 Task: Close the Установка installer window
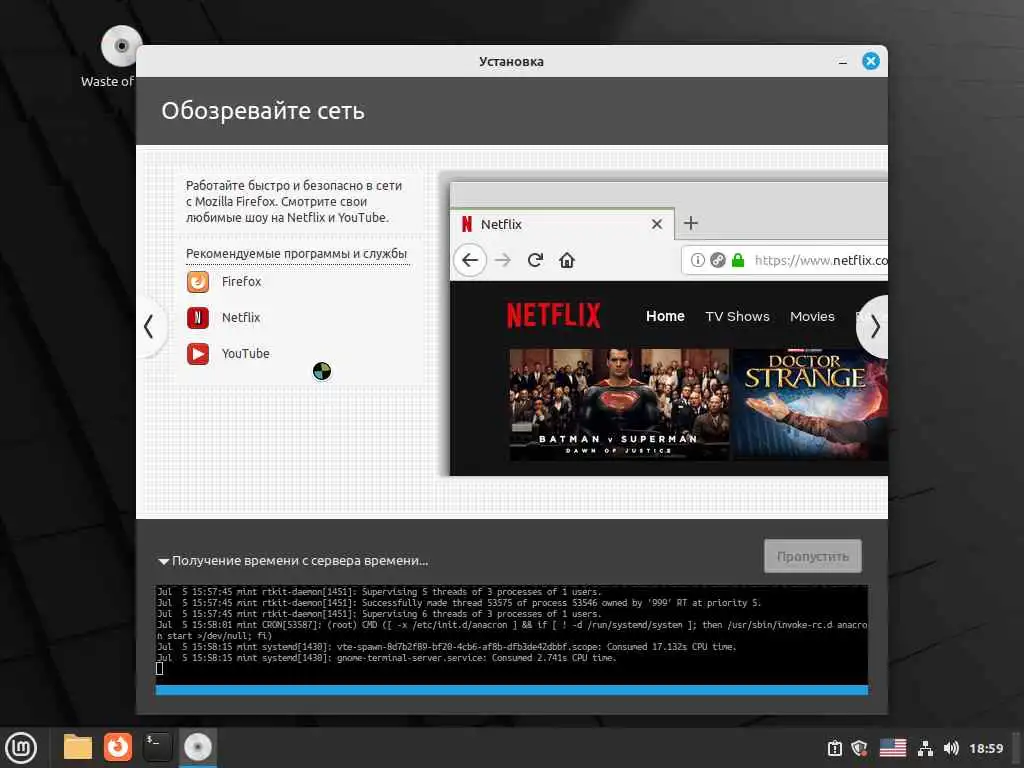pyautogui.click(x=871, y=61)
